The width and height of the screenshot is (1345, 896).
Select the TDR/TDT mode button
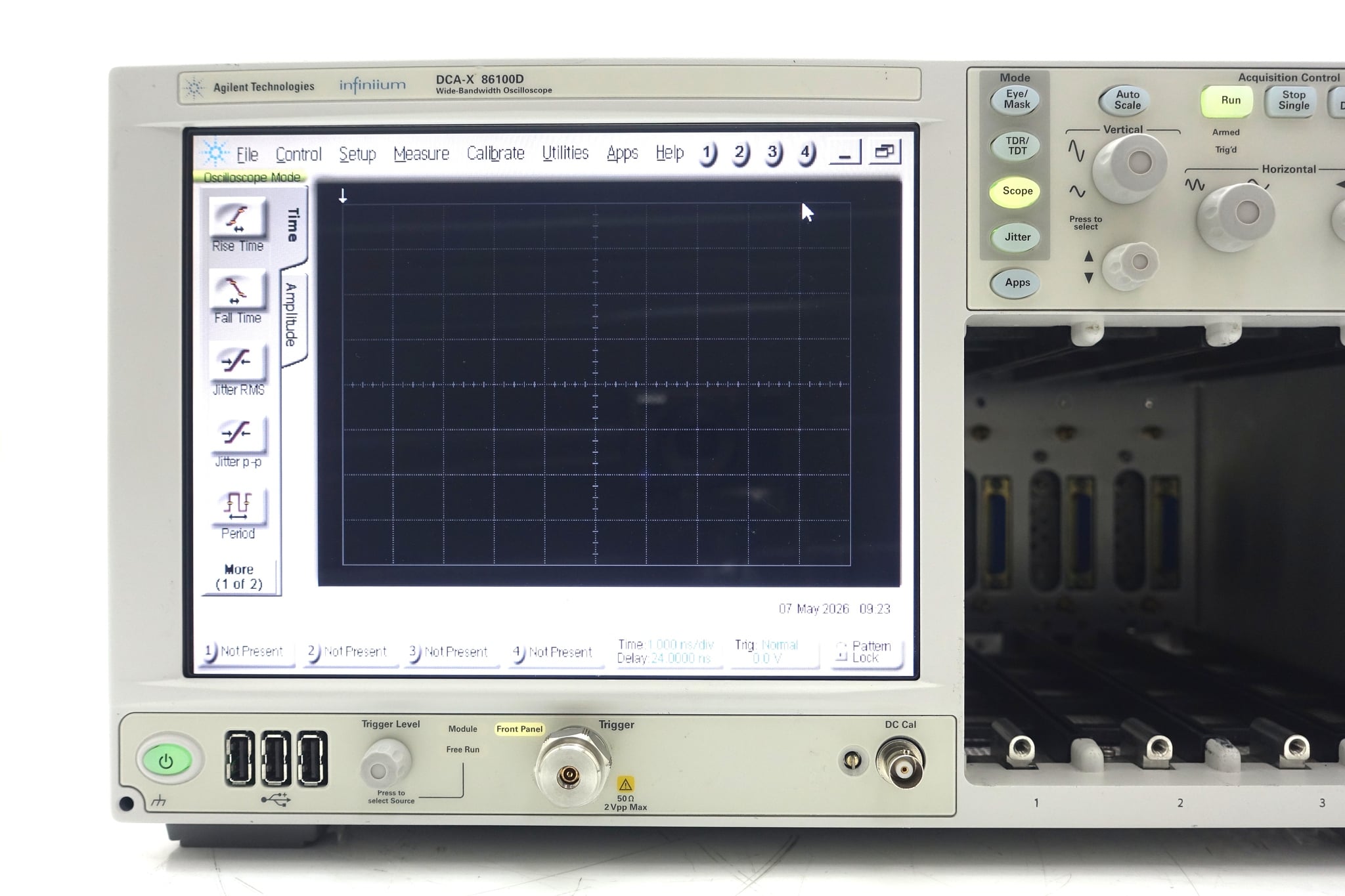(x=1017, y=146)
